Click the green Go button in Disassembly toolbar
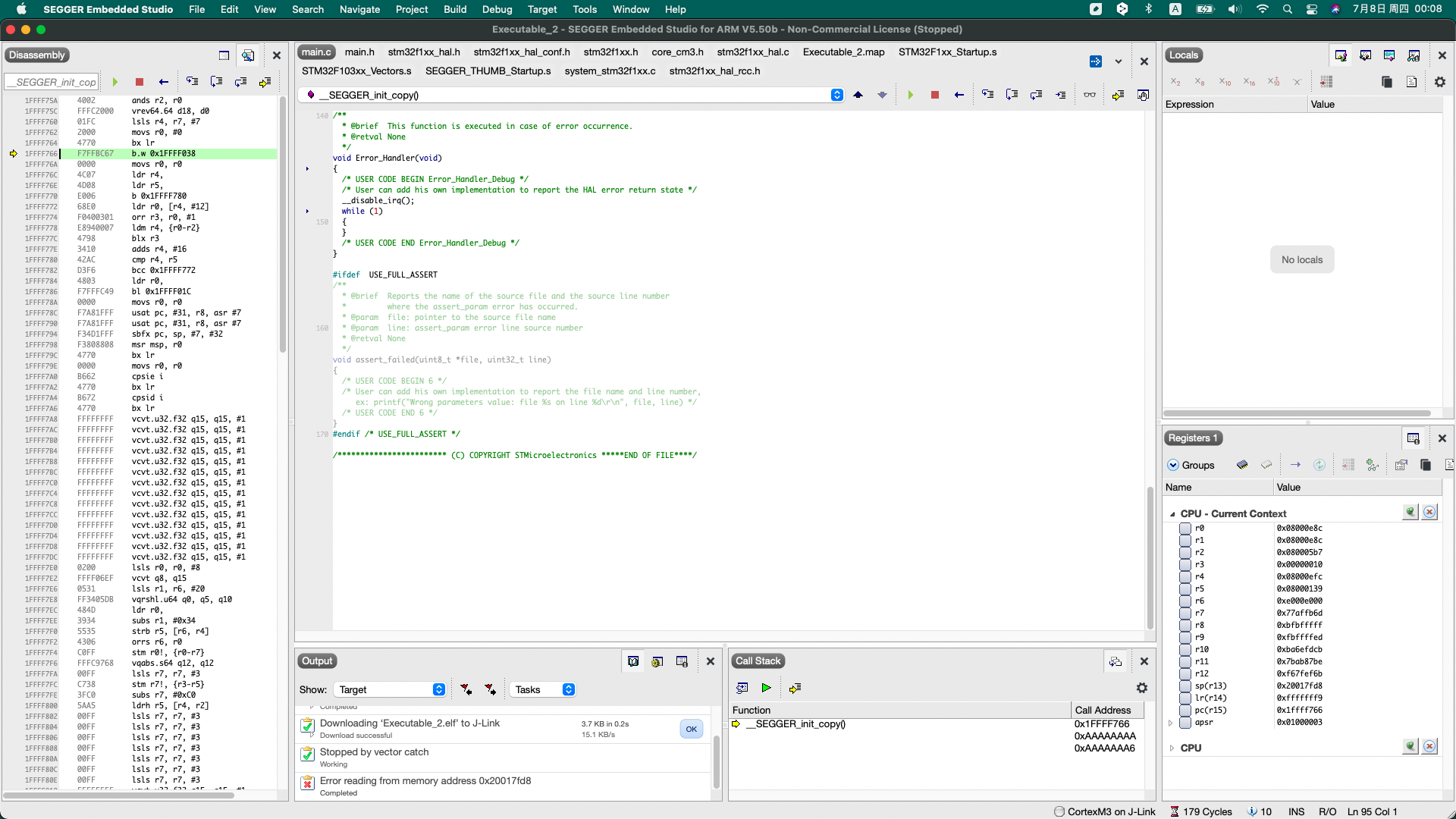 [x=115, y=82]
